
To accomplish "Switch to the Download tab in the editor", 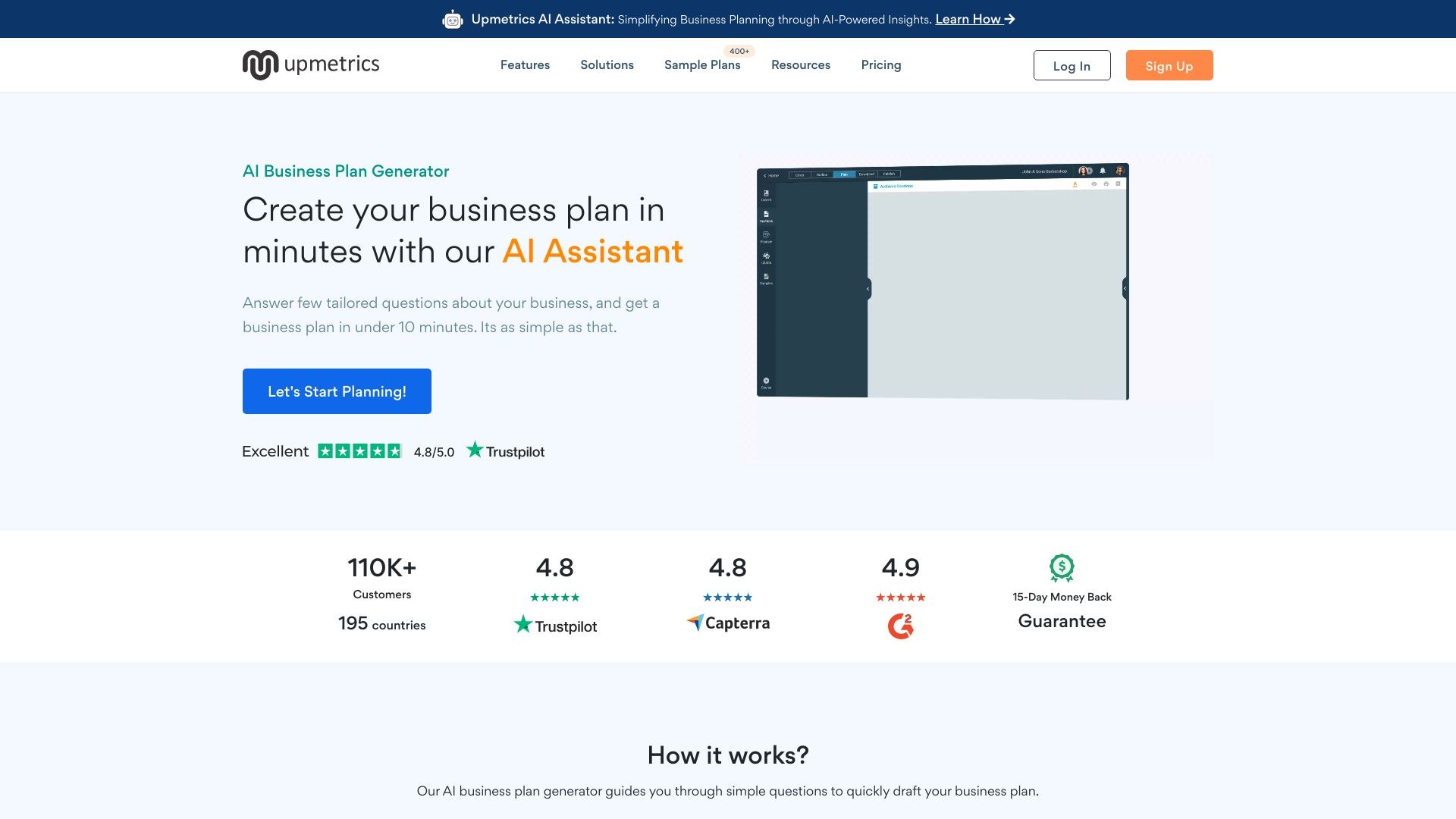I will (x=867, y=174).
